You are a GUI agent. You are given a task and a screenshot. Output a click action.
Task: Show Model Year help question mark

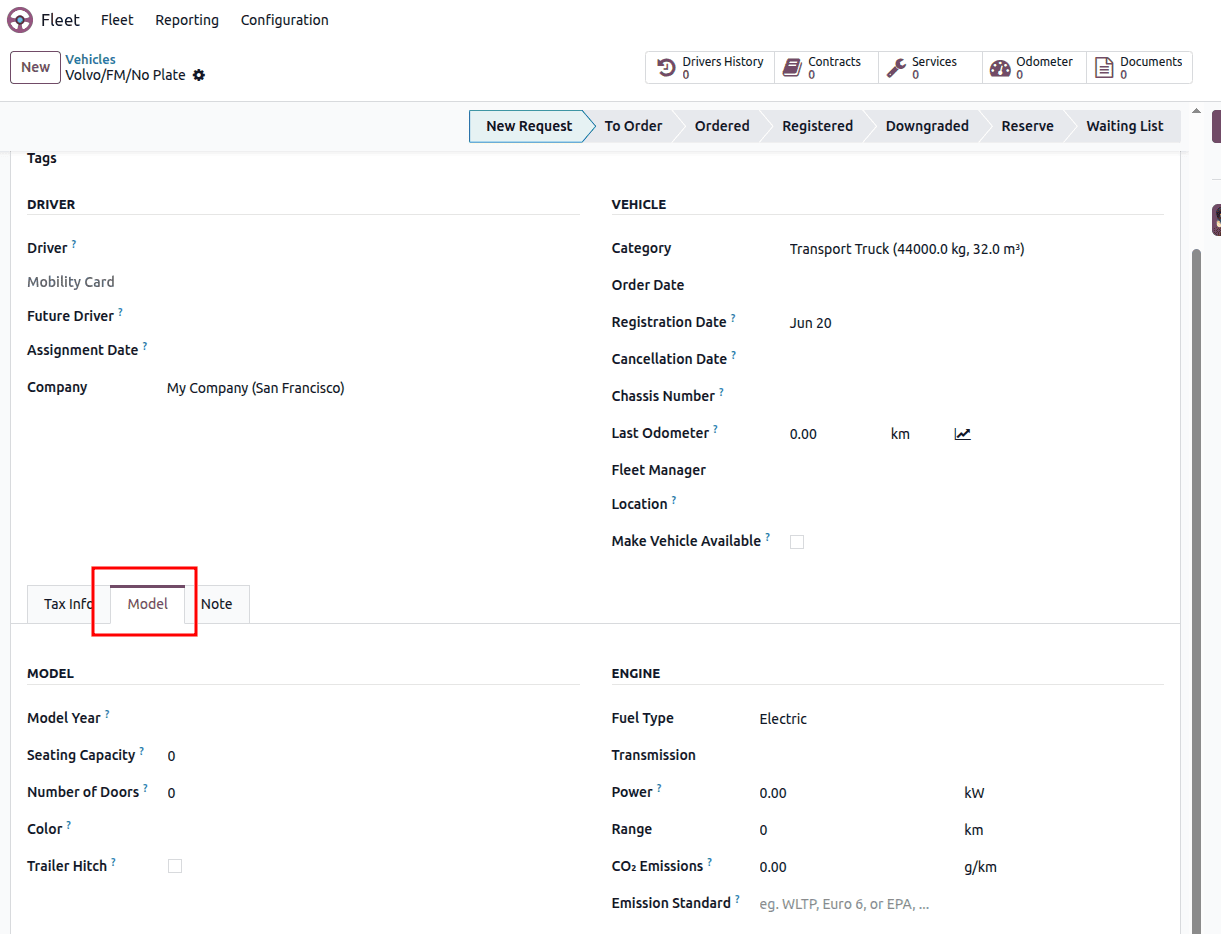coord(107,714)
